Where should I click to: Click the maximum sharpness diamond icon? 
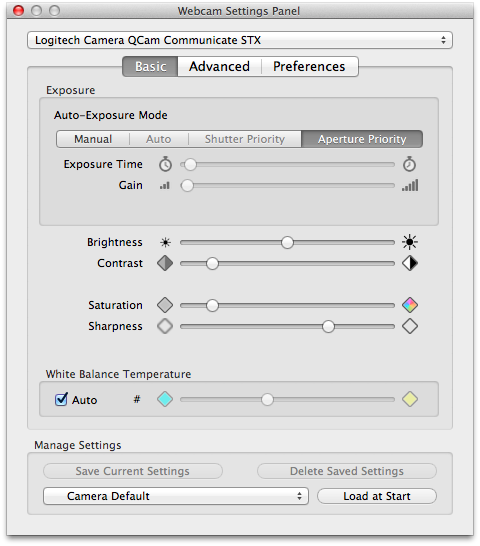410,326
